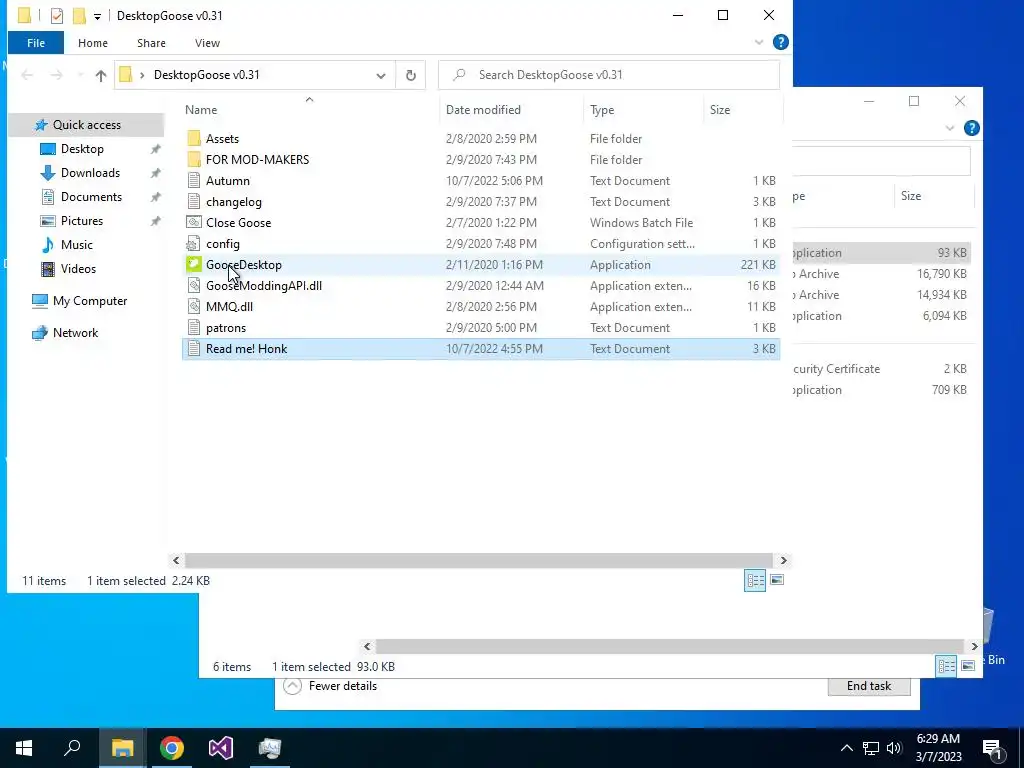Open Task Manager from the taskbar

(x=270, y=748)
